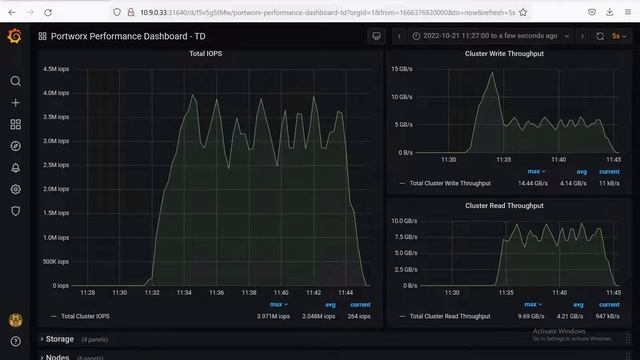The image size is (640, 360).
Task: Open the Configuration gear icon
Action: (x=16, y=189)
